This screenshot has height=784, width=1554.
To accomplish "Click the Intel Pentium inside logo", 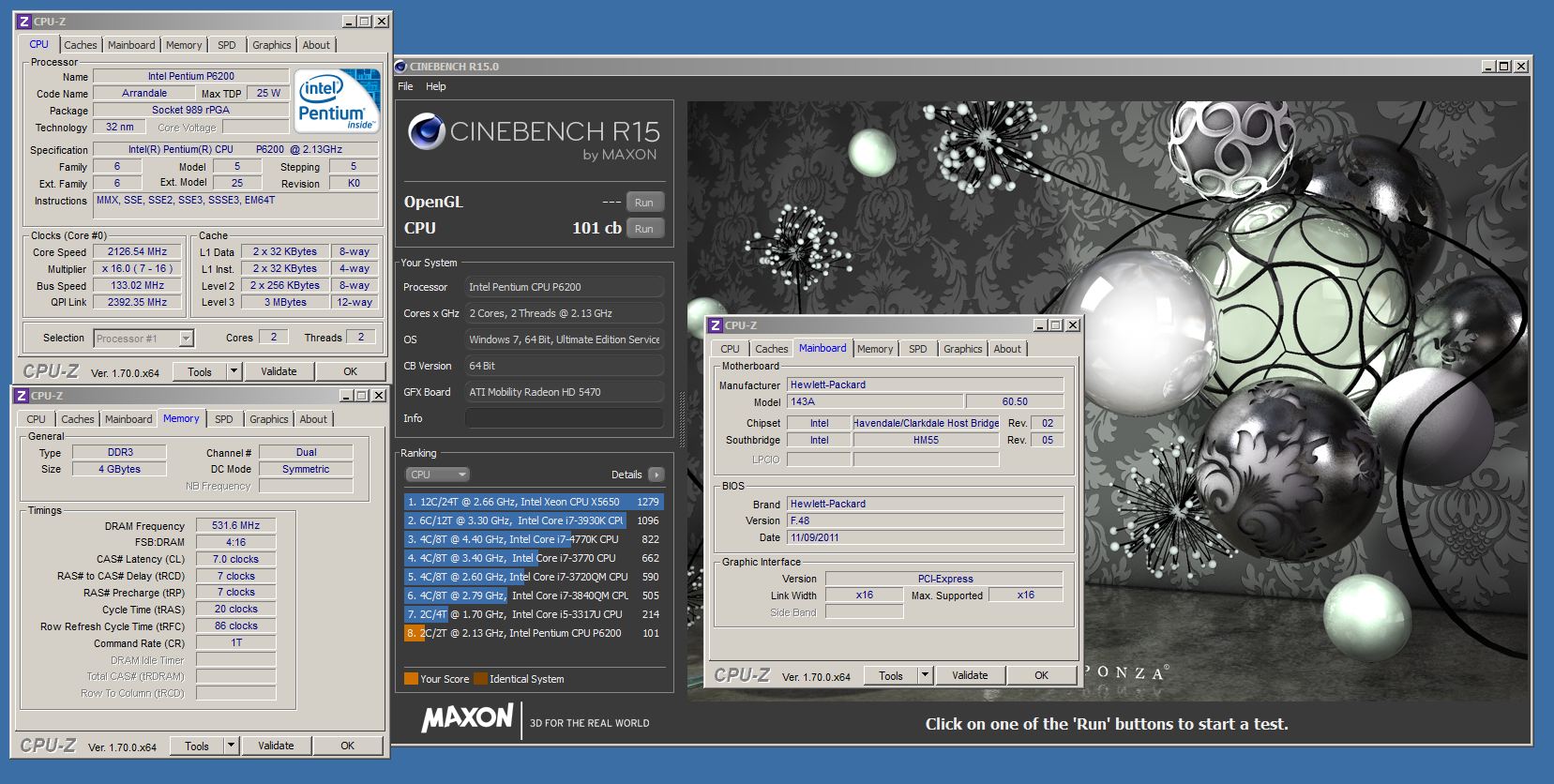I will pos(338,100).
